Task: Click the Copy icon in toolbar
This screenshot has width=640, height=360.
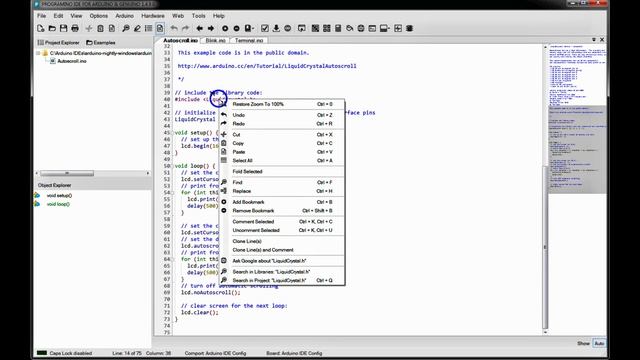Action: (x=100, y=28)
